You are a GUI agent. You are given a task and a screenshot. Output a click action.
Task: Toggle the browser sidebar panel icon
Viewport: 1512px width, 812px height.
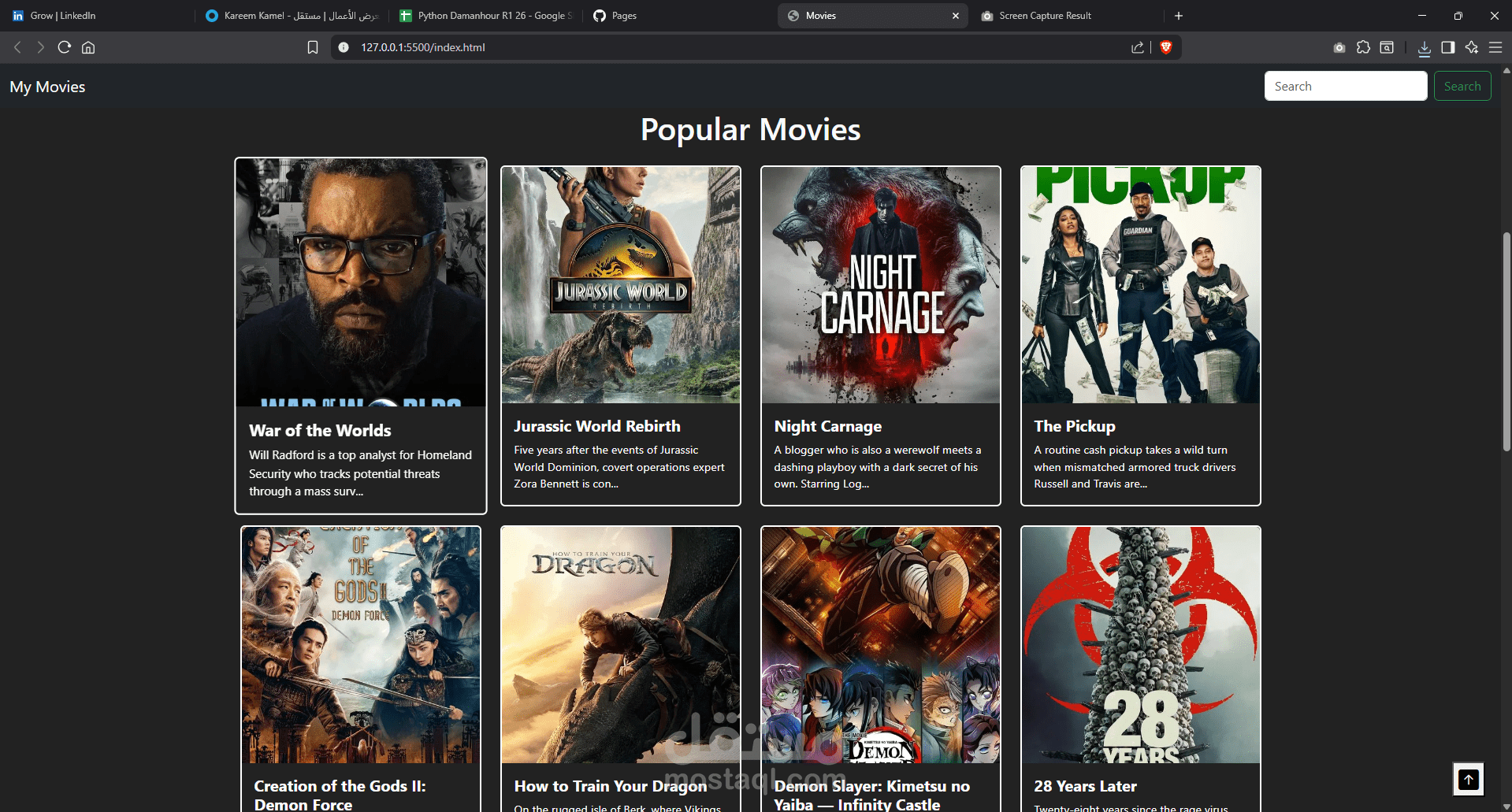1447,47
